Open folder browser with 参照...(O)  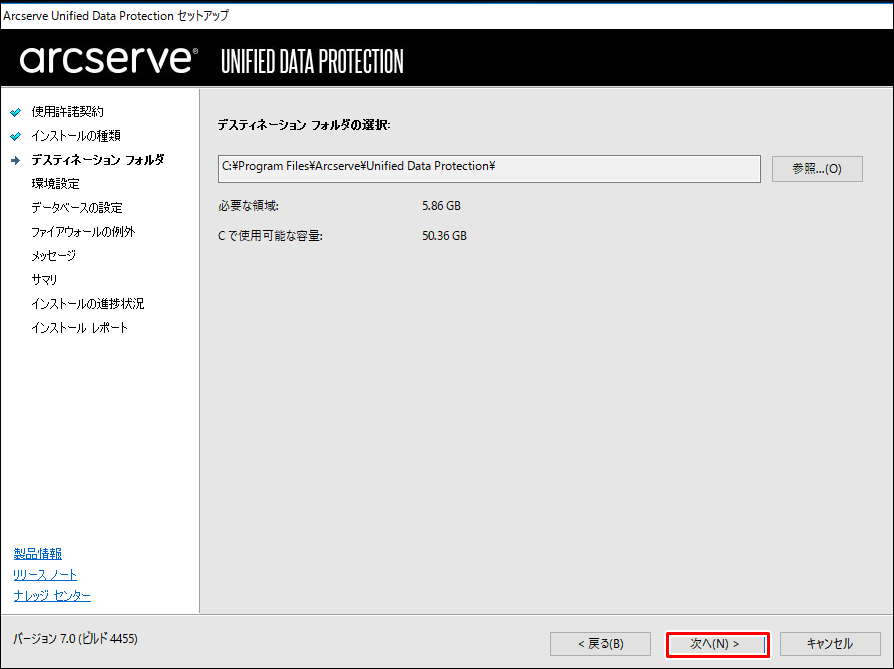point(817,169)
